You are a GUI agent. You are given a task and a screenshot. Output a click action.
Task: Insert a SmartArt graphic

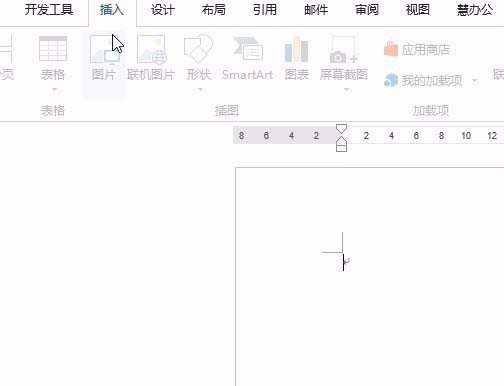point(248,58)
